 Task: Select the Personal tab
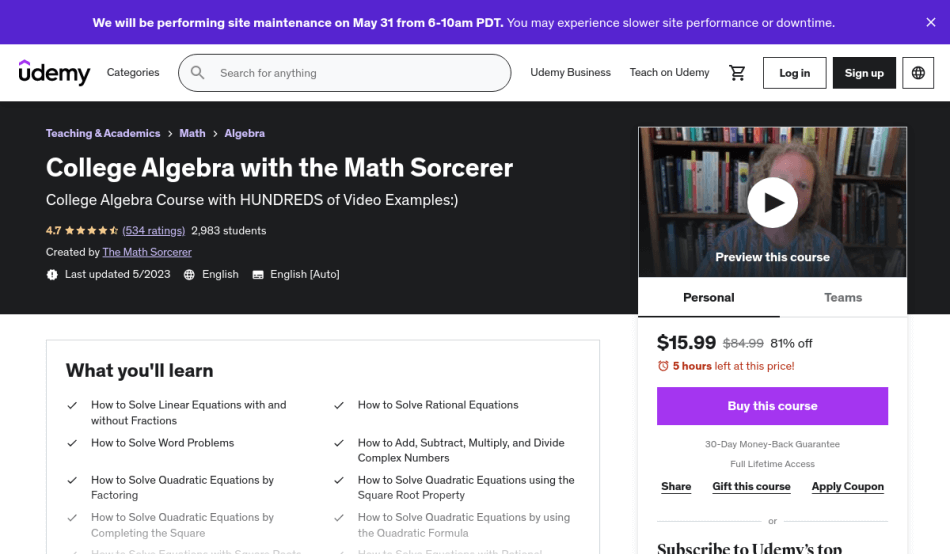pyautogui.click(x=708, y=297)
